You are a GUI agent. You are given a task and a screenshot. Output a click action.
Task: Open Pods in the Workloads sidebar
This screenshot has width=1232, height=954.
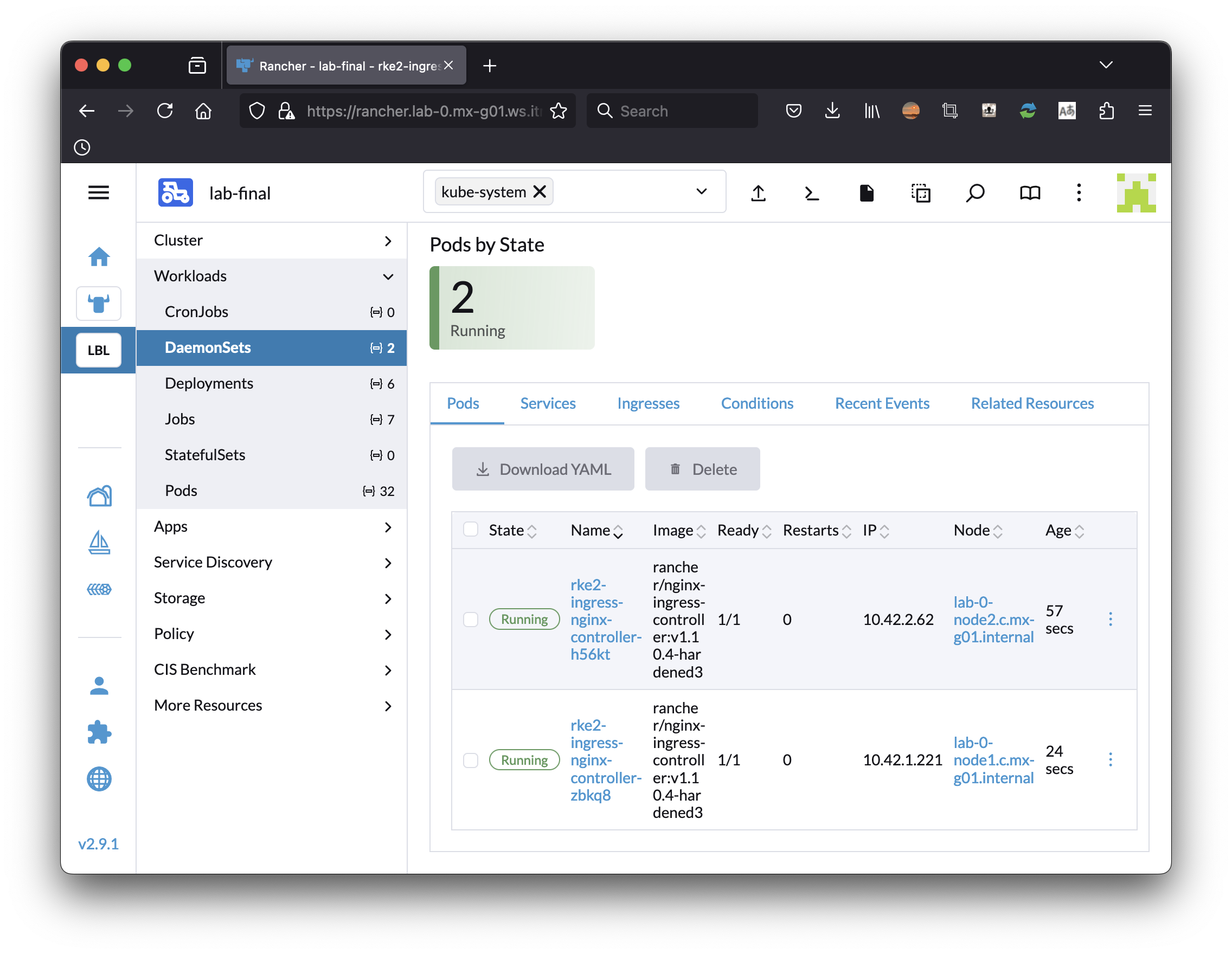pos(271,491)
